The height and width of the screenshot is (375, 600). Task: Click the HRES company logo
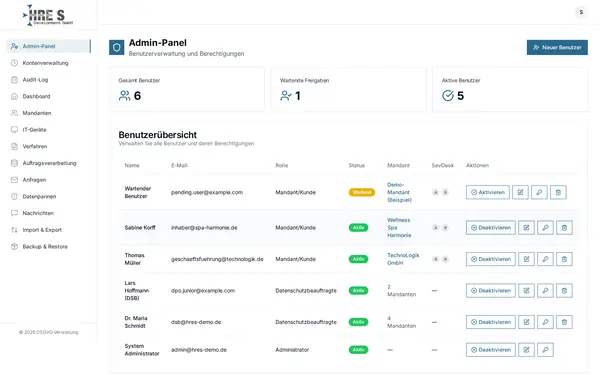(48, 15)
